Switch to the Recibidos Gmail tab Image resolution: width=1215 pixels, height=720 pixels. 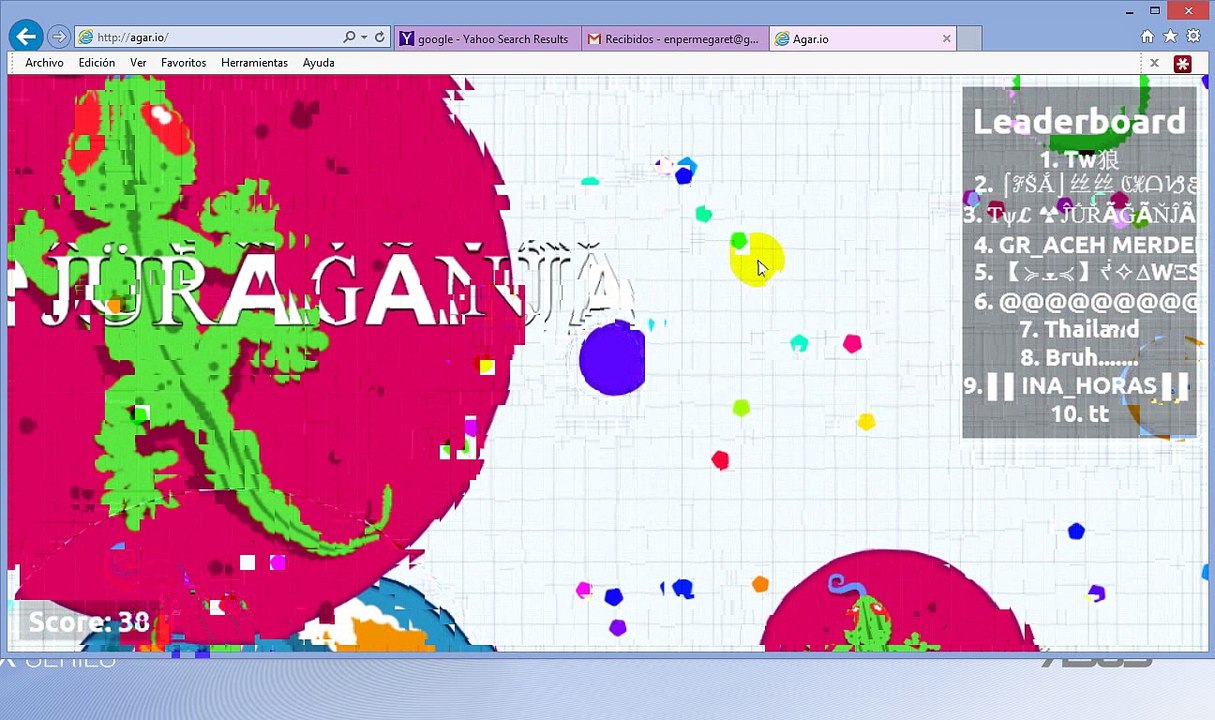click(675, 39)
